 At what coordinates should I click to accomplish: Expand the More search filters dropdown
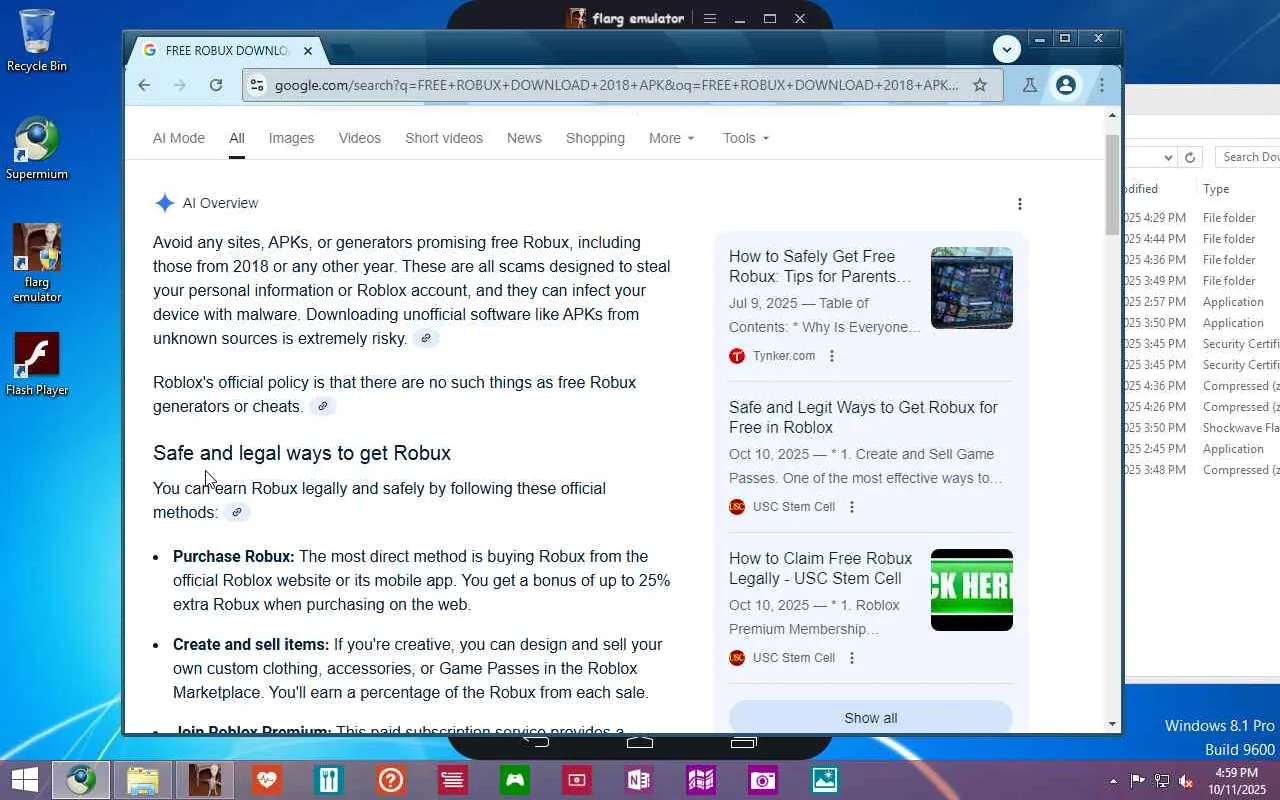(671, 138)
